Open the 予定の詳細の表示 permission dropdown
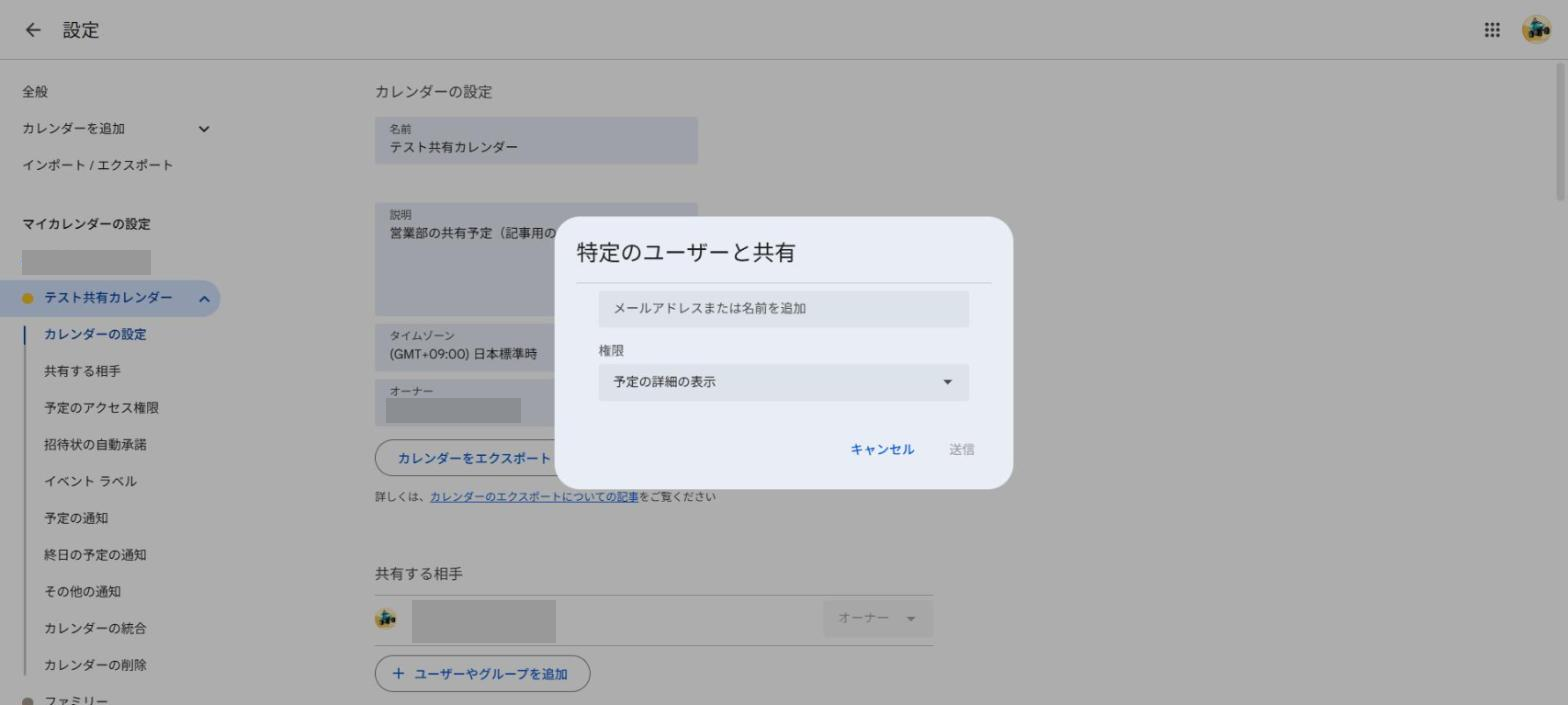1568x705 pixels. [x=783, y=382]
